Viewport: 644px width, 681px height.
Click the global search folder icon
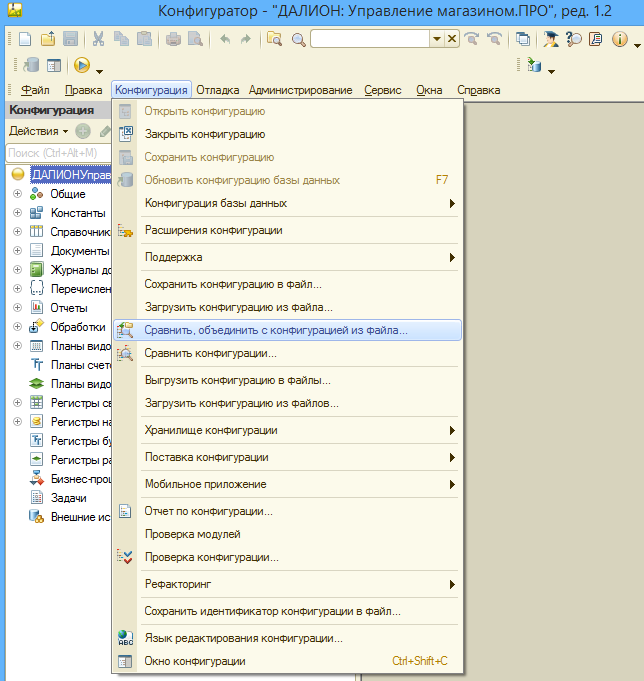274,40
